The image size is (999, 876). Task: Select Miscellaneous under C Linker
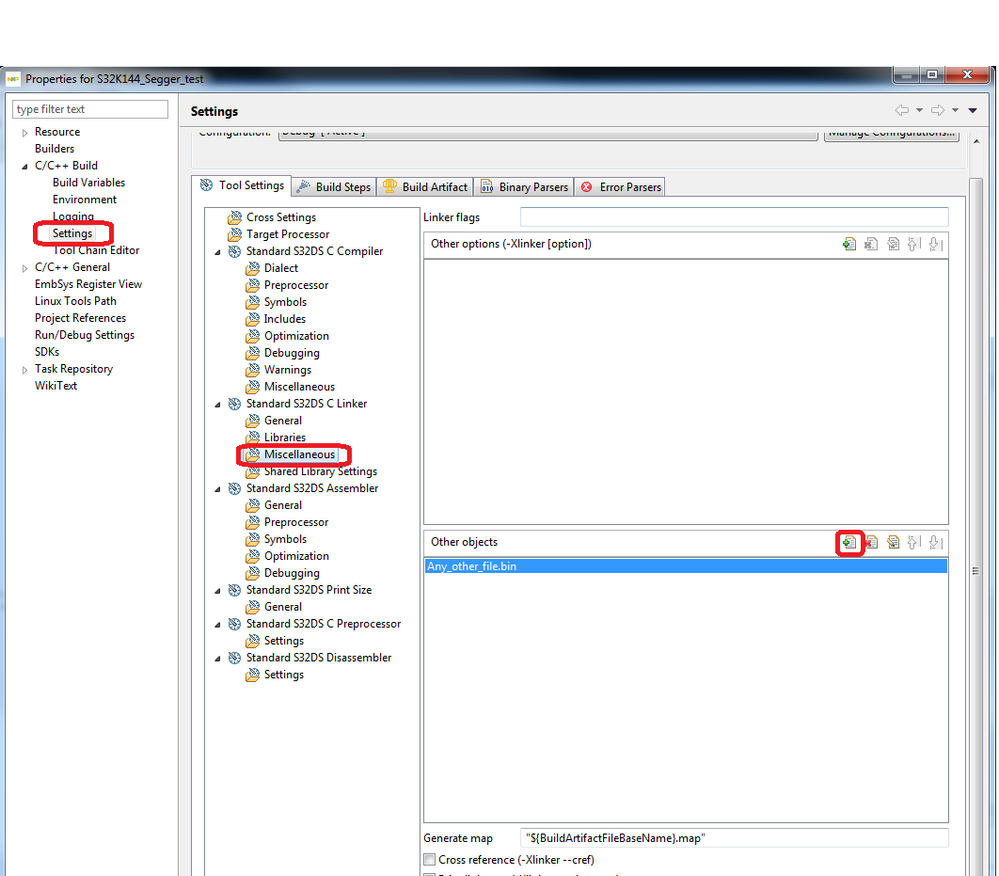299,454
